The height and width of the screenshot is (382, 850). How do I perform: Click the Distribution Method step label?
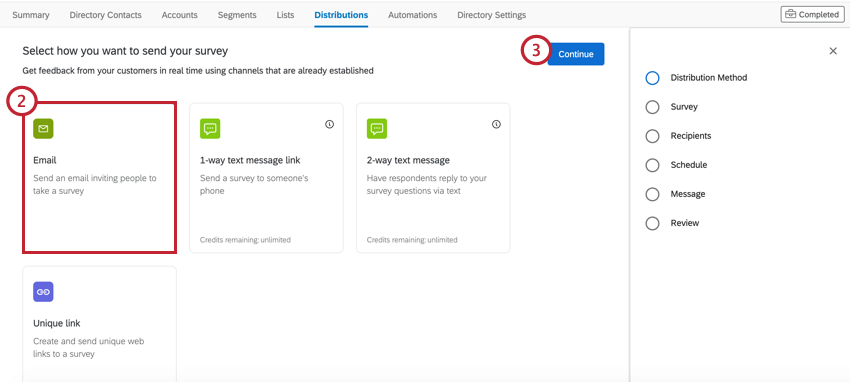point(709,77)
